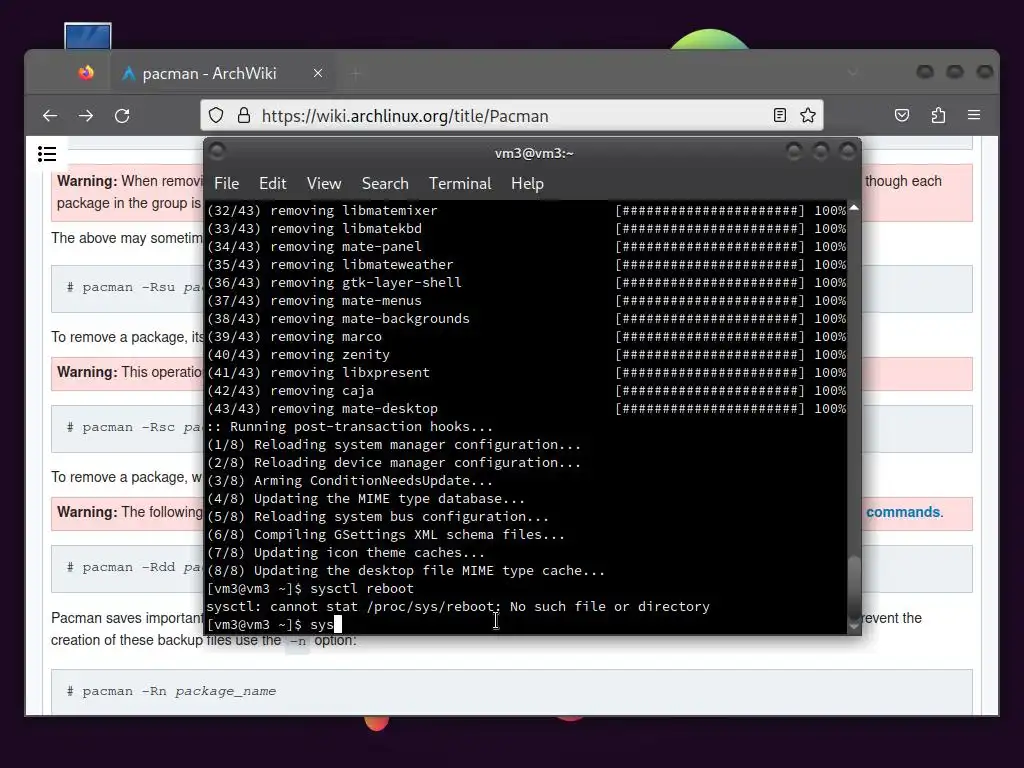Viewport: 1024px width, 768px height.
Task: Go forward with Firefox forward arrow
Action: 86,116
